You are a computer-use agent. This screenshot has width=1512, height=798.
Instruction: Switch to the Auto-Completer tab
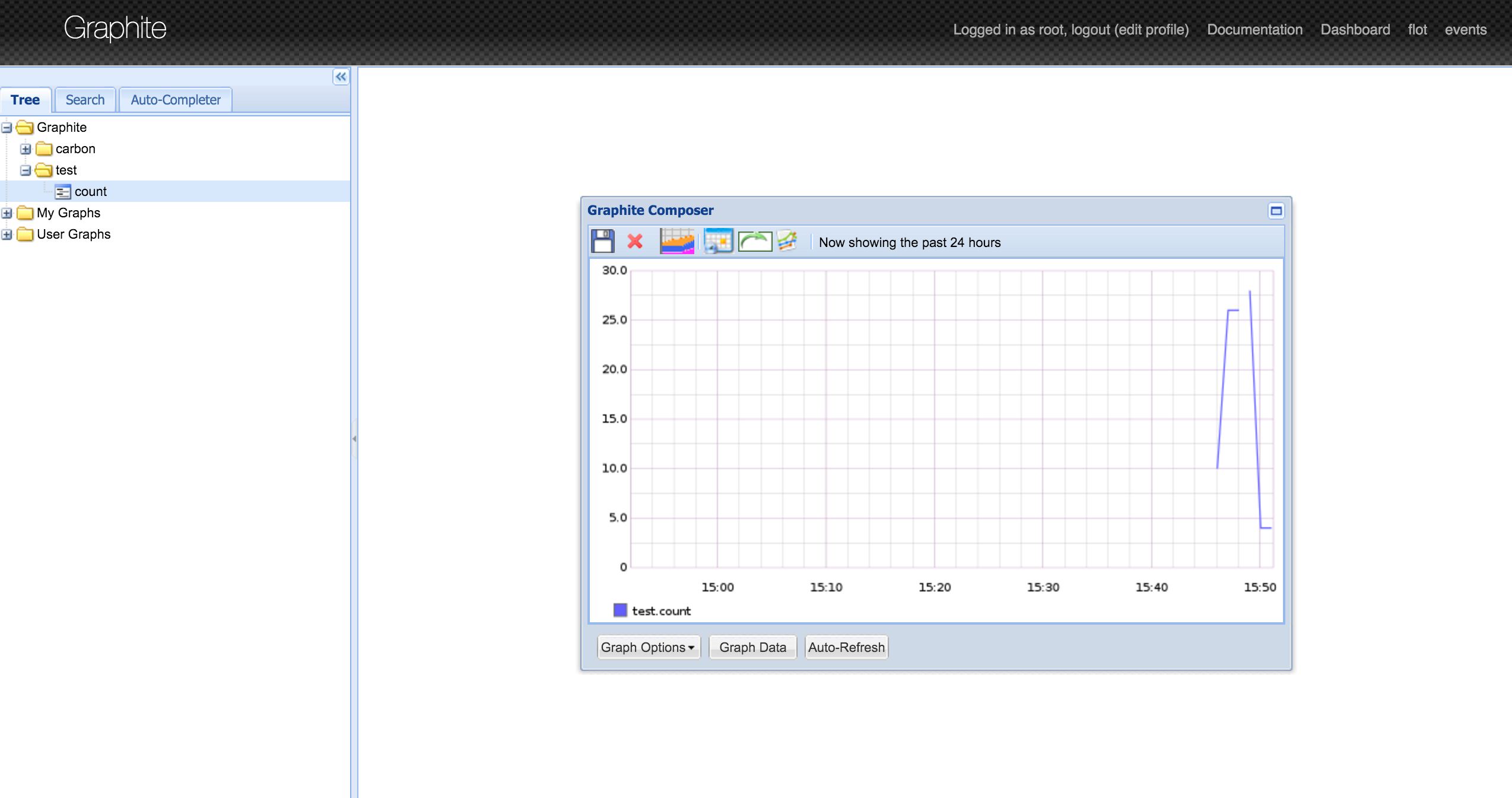tap(176, 100)
